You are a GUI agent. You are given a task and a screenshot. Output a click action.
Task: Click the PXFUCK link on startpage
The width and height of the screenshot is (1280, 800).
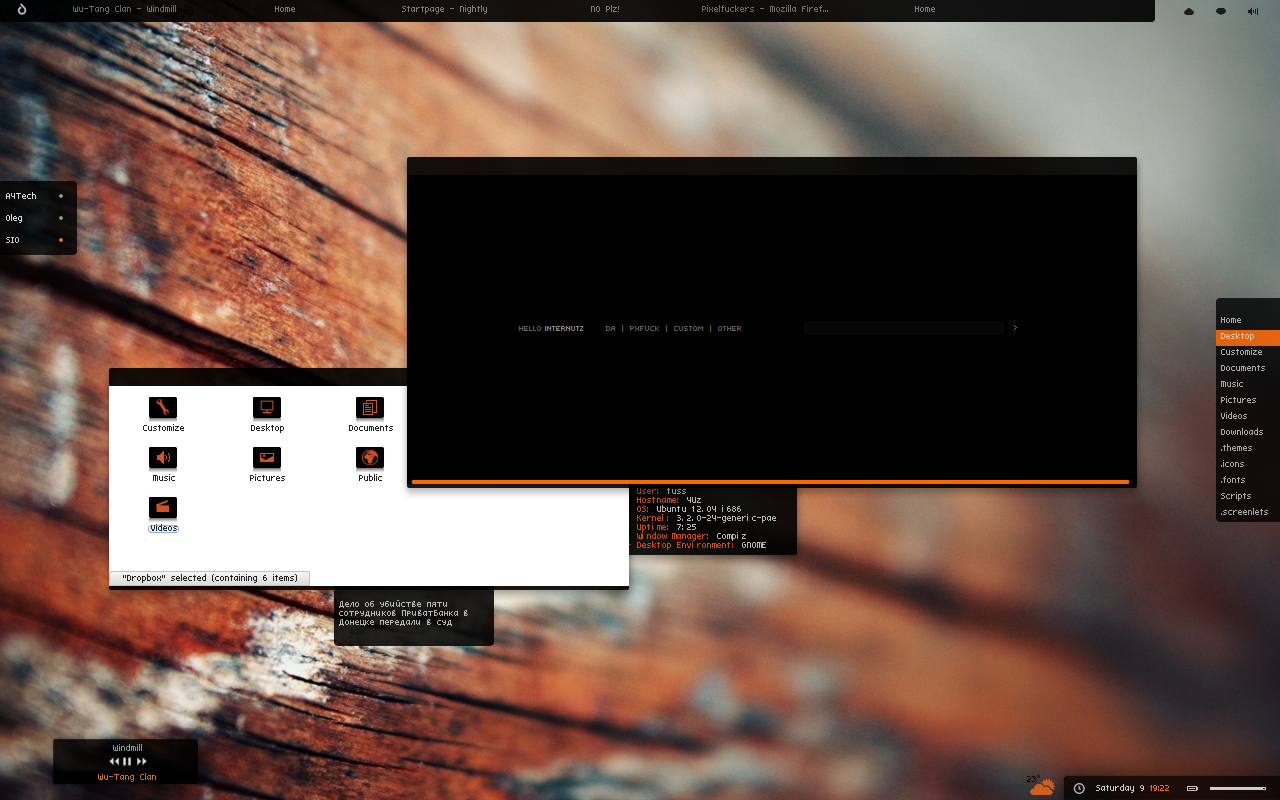coord(644,328)
